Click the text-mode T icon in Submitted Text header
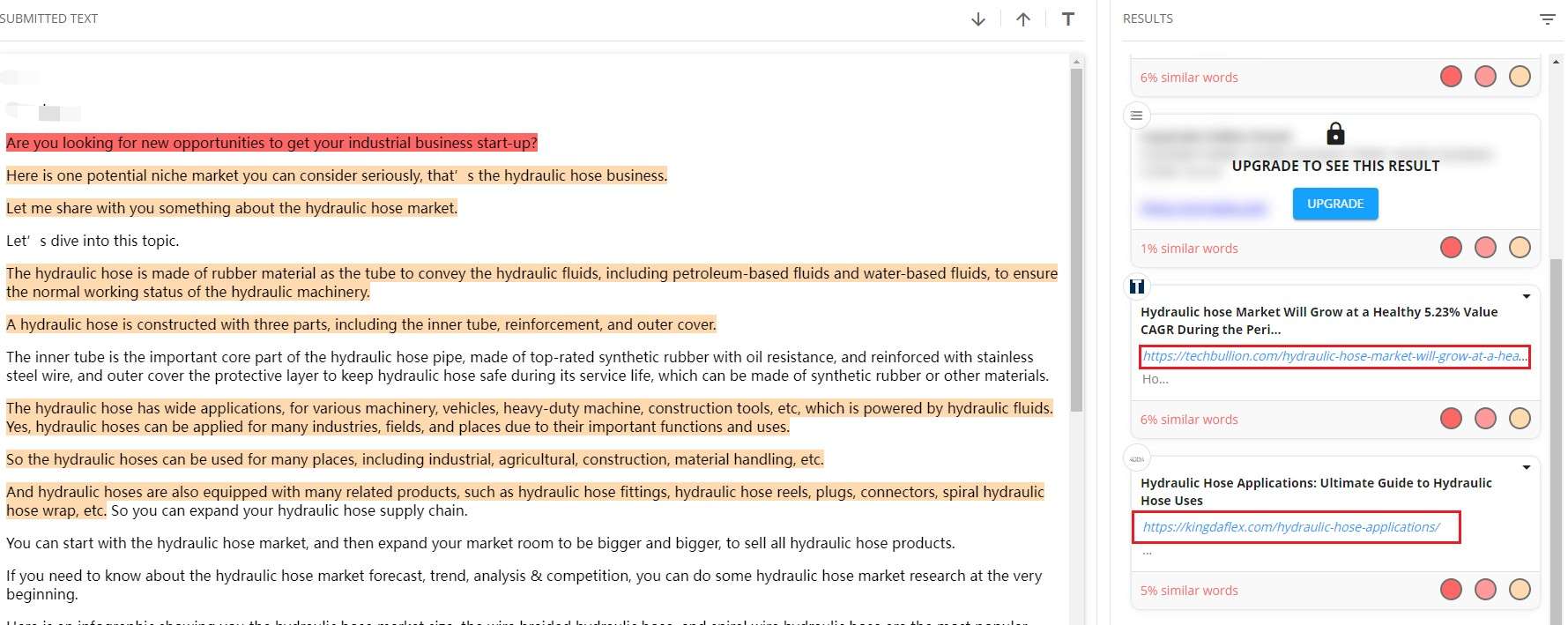The width and height of the screenshot is (1568, 625). point(1067,19)
